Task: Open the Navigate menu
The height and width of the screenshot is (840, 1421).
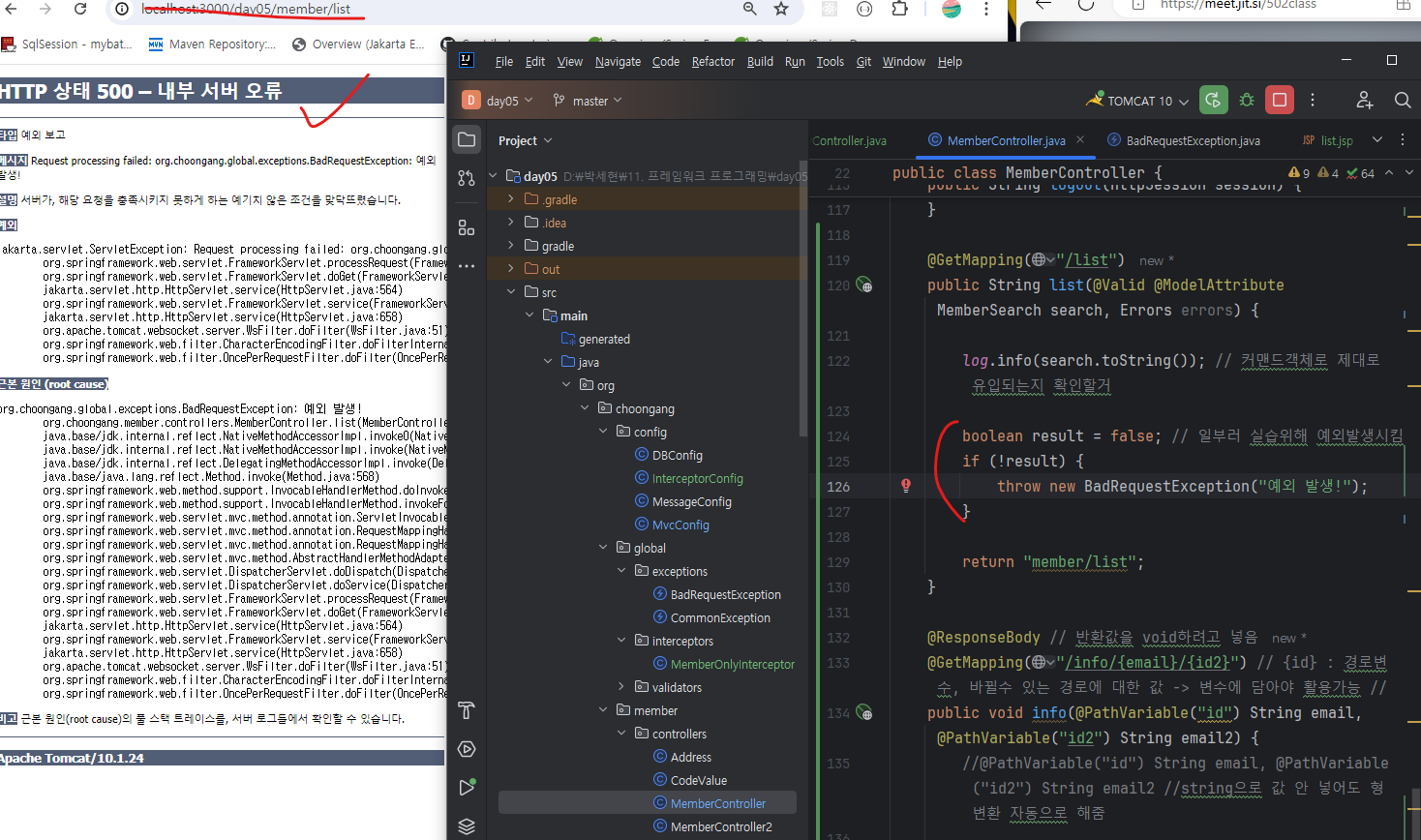Action: (618, 61)
